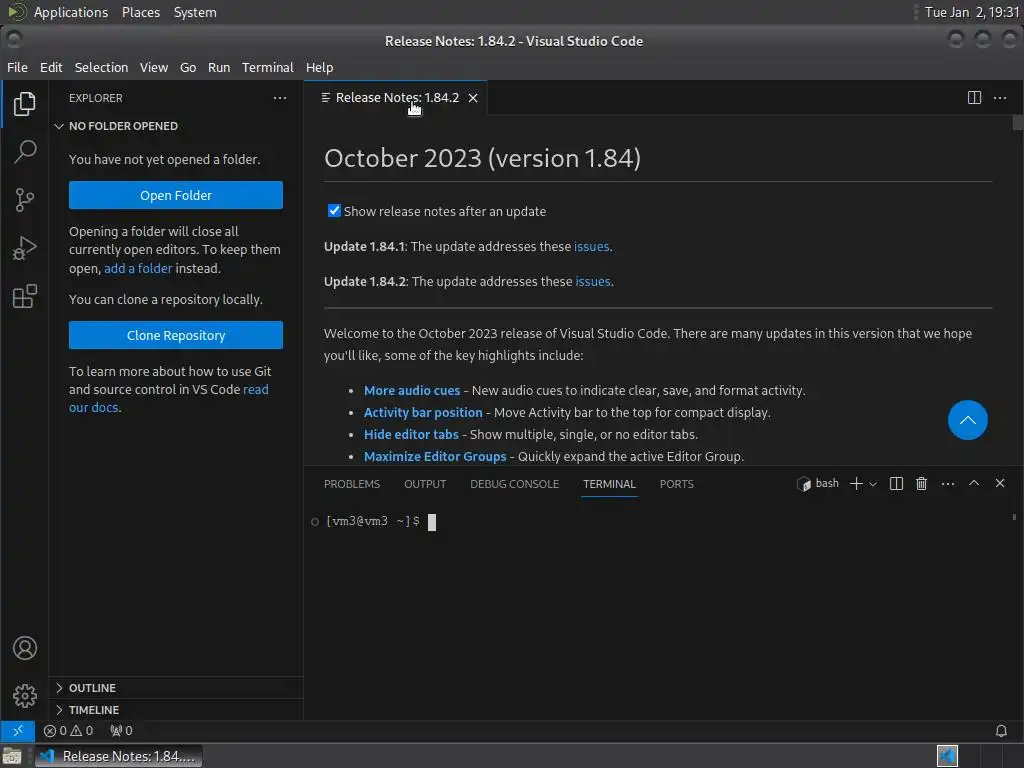The height and width of the screenshot is (768, 1024).
Task: Open editor More Actions ellipsis
Action: [x=1000, y=98]
